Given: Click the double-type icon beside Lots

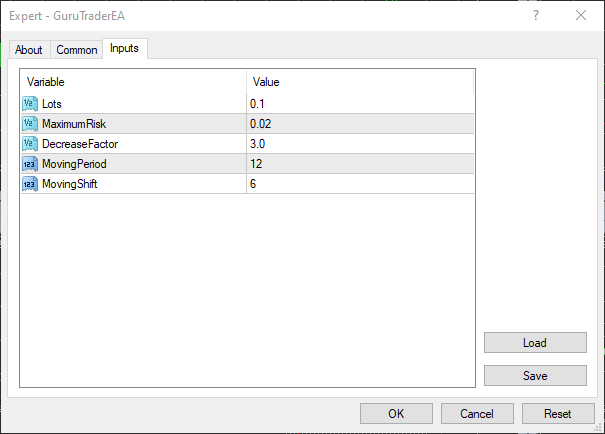Looking at the screenshot, I should (x=30, y=104).
